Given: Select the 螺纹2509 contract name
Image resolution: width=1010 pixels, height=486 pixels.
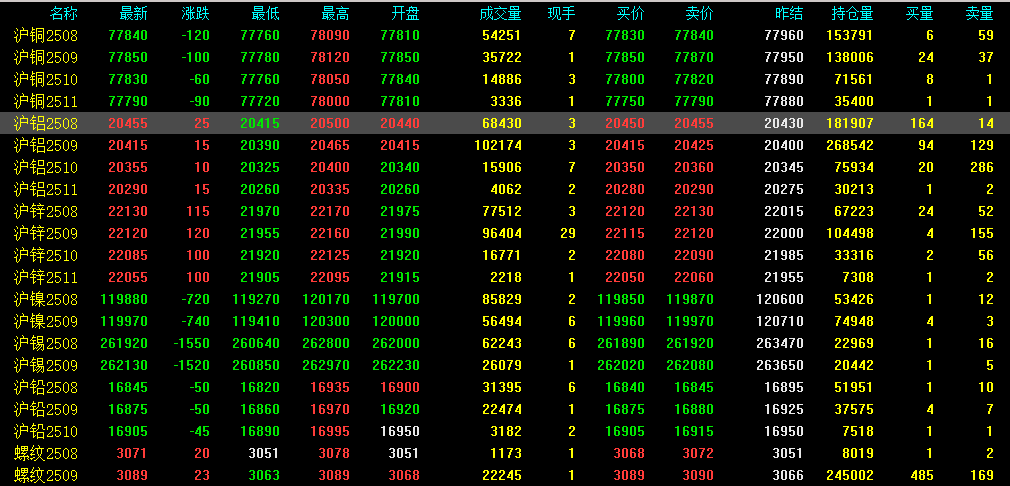Looking at the screenshot, I should pos(46,476).
